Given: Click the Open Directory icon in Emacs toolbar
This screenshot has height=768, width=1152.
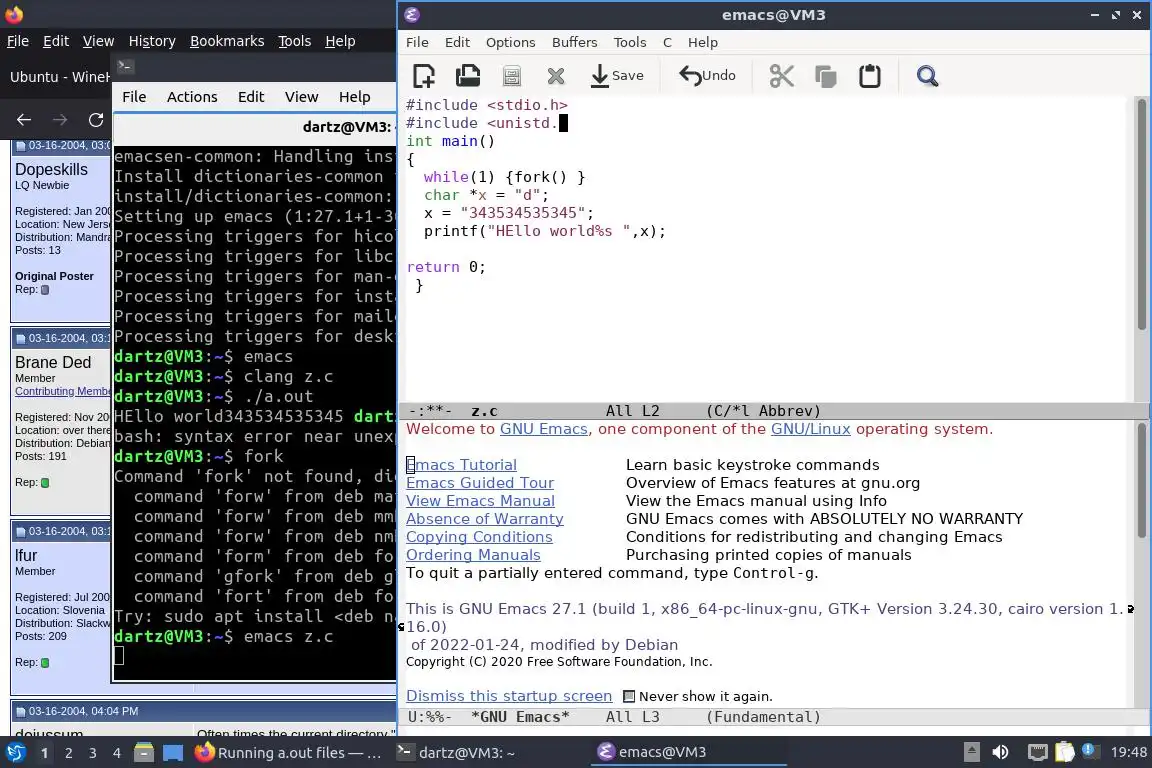Looking at the screenshot, I should click(x=512, y=76).
